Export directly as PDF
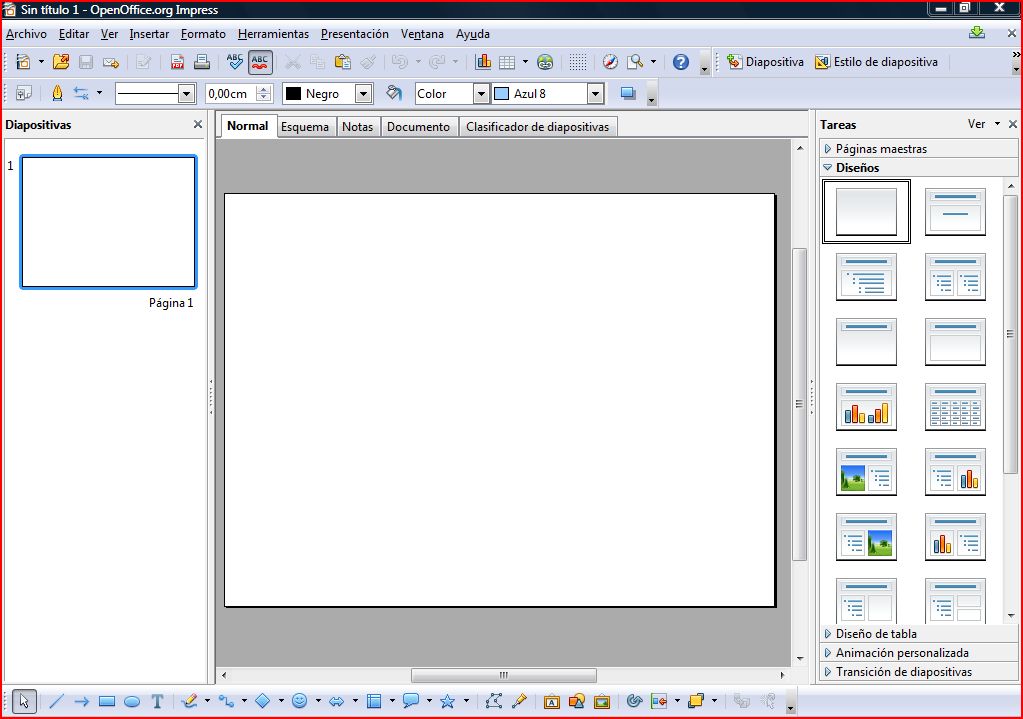 point(177,62)
